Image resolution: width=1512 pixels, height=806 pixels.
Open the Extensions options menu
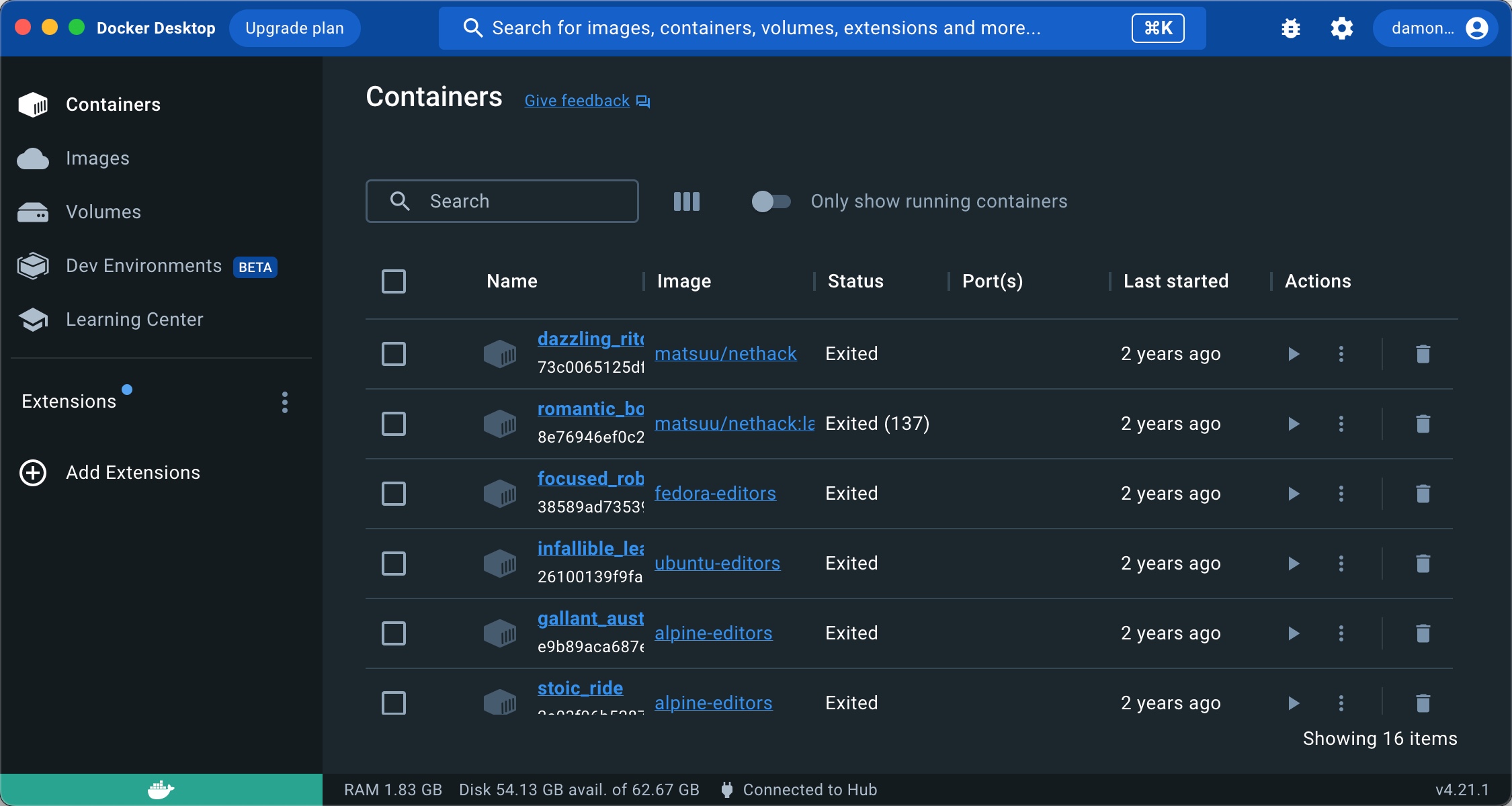[x=285, y=402]
